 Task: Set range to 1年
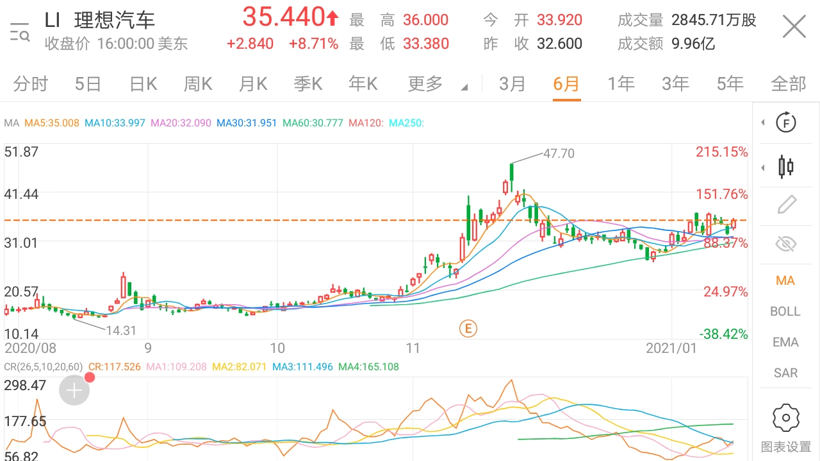pyautogui.click(x=621, y=84)
